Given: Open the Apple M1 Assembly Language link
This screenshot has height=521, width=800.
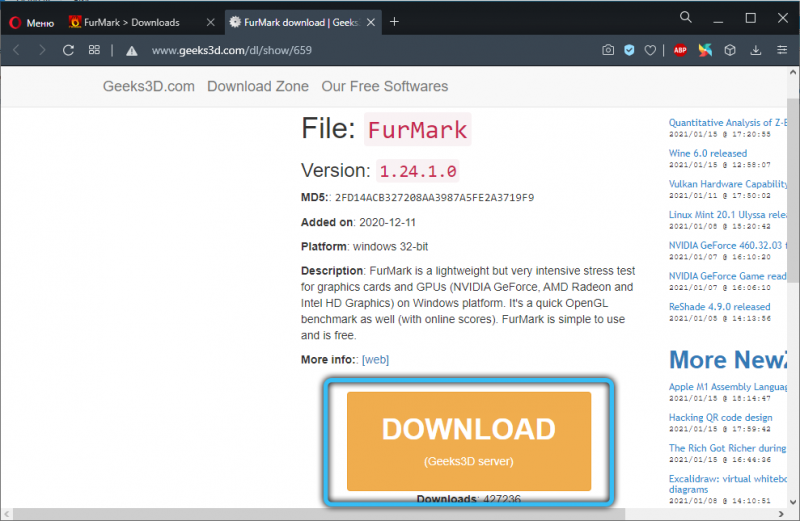Looking at the screenshot, I should [728, 387].
